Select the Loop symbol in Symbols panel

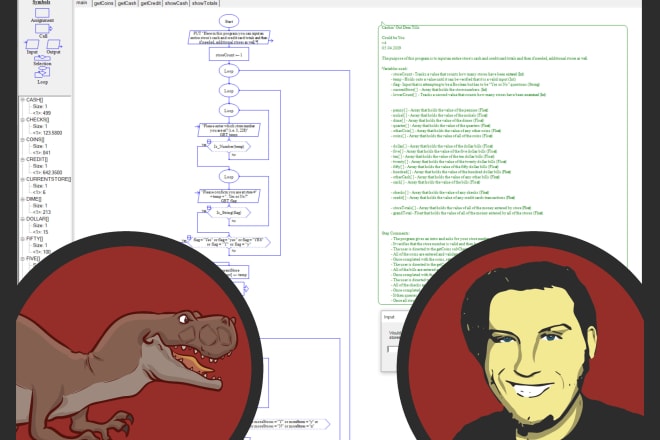pyautogui.click(x=42, y=72)
